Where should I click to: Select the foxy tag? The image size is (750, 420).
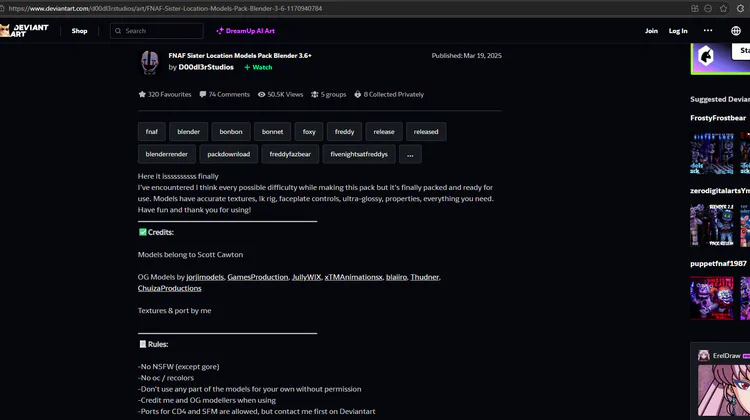point(309,132)
